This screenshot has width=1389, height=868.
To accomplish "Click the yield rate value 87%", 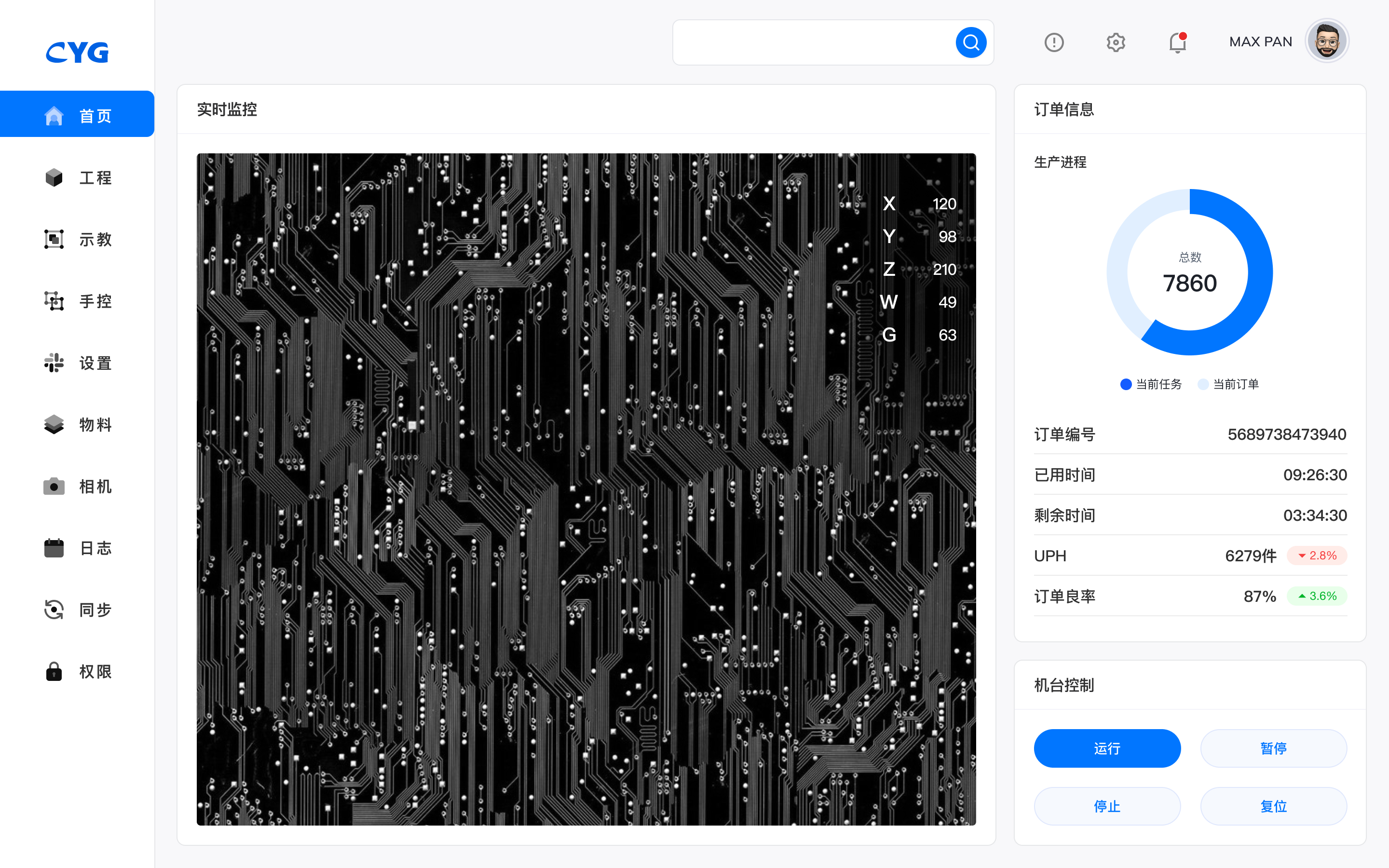I will [1260, 597].
